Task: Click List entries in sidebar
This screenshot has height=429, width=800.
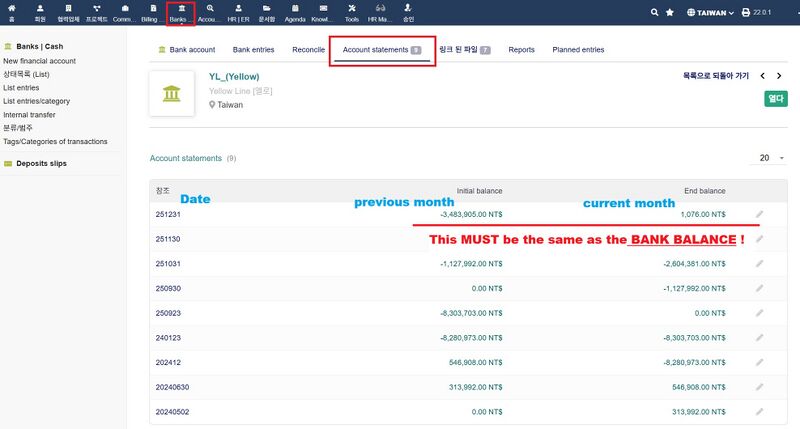Action: (x=21, y=88)
